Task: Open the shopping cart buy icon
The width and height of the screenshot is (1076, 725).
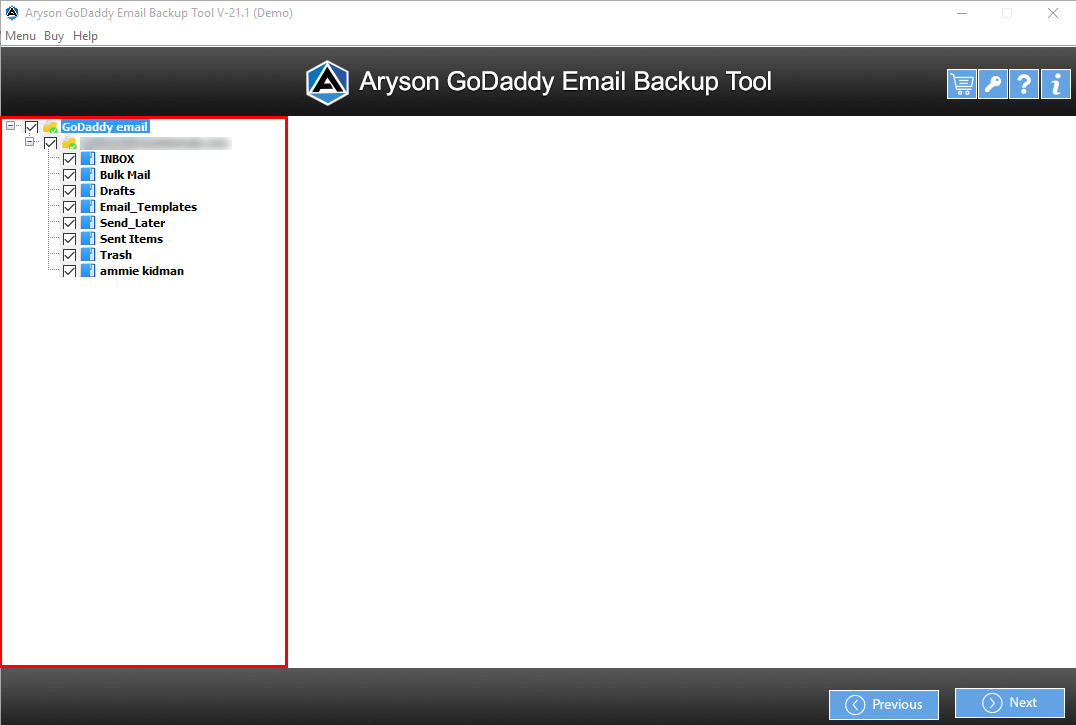Action: coord(962,84)
